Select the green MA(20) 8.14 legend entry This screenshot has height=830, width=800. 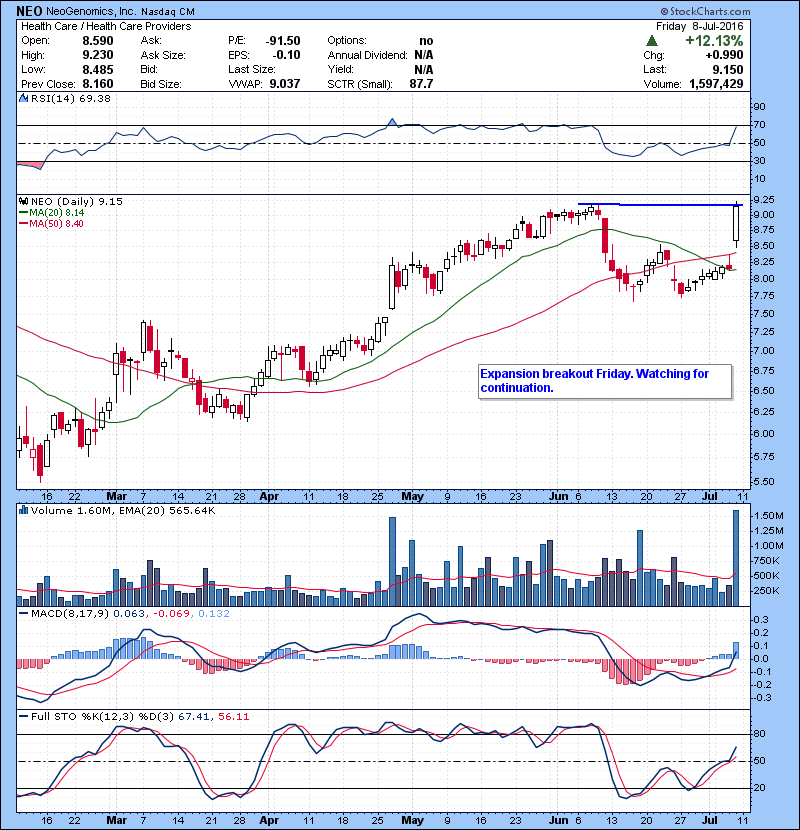[x=51, y=213]
